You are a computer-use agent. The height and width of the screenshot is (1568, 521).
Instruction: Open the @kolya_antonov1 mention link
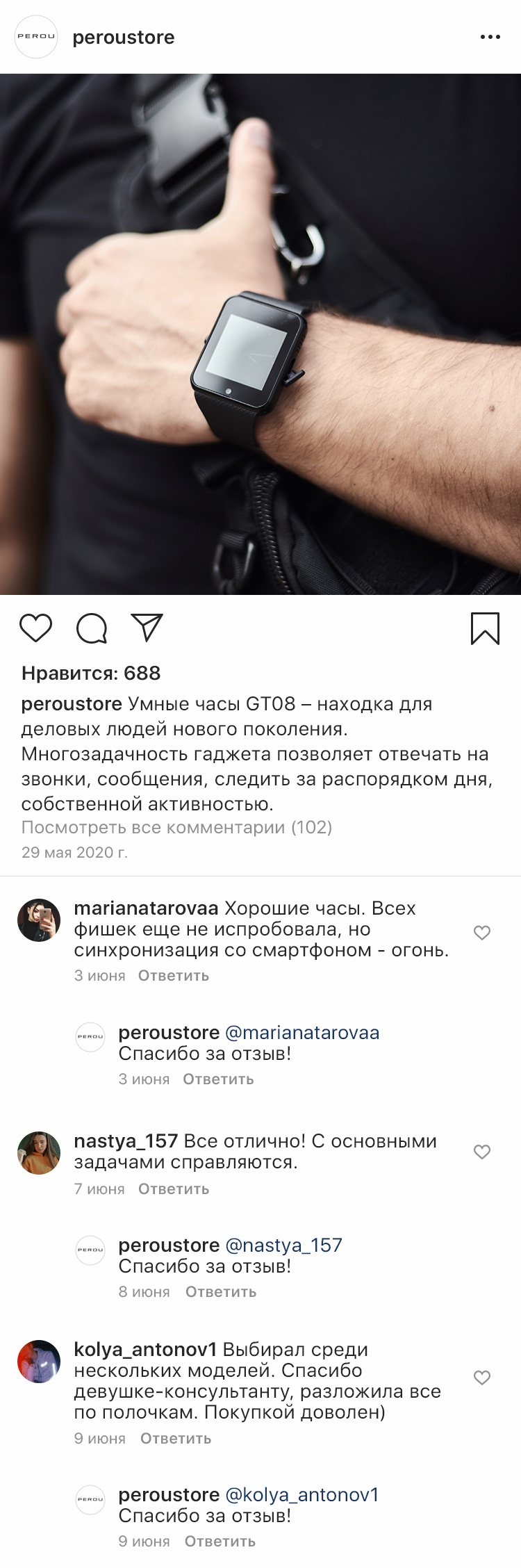302,1495
